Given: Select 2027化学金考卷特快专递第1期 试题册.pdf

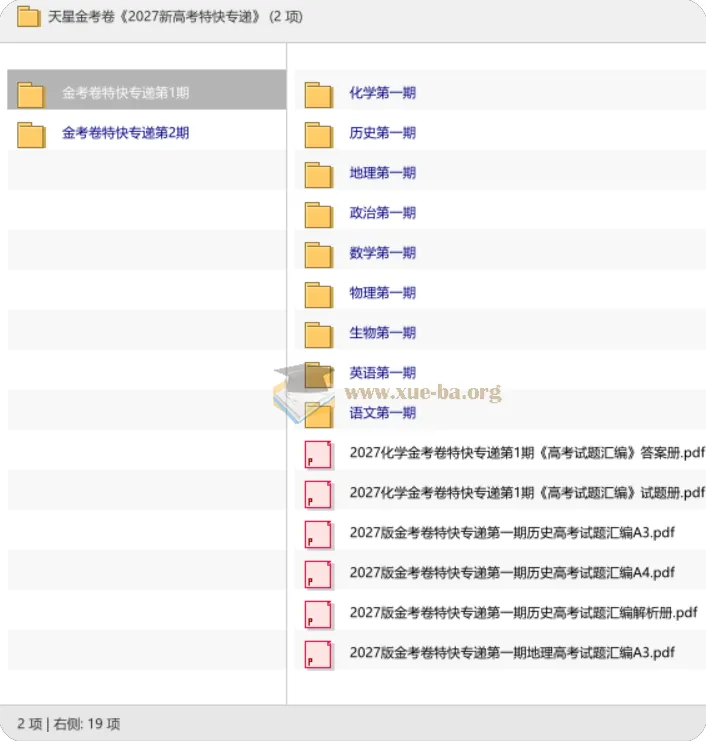Looking at the screenshot, I should point(527,493).
